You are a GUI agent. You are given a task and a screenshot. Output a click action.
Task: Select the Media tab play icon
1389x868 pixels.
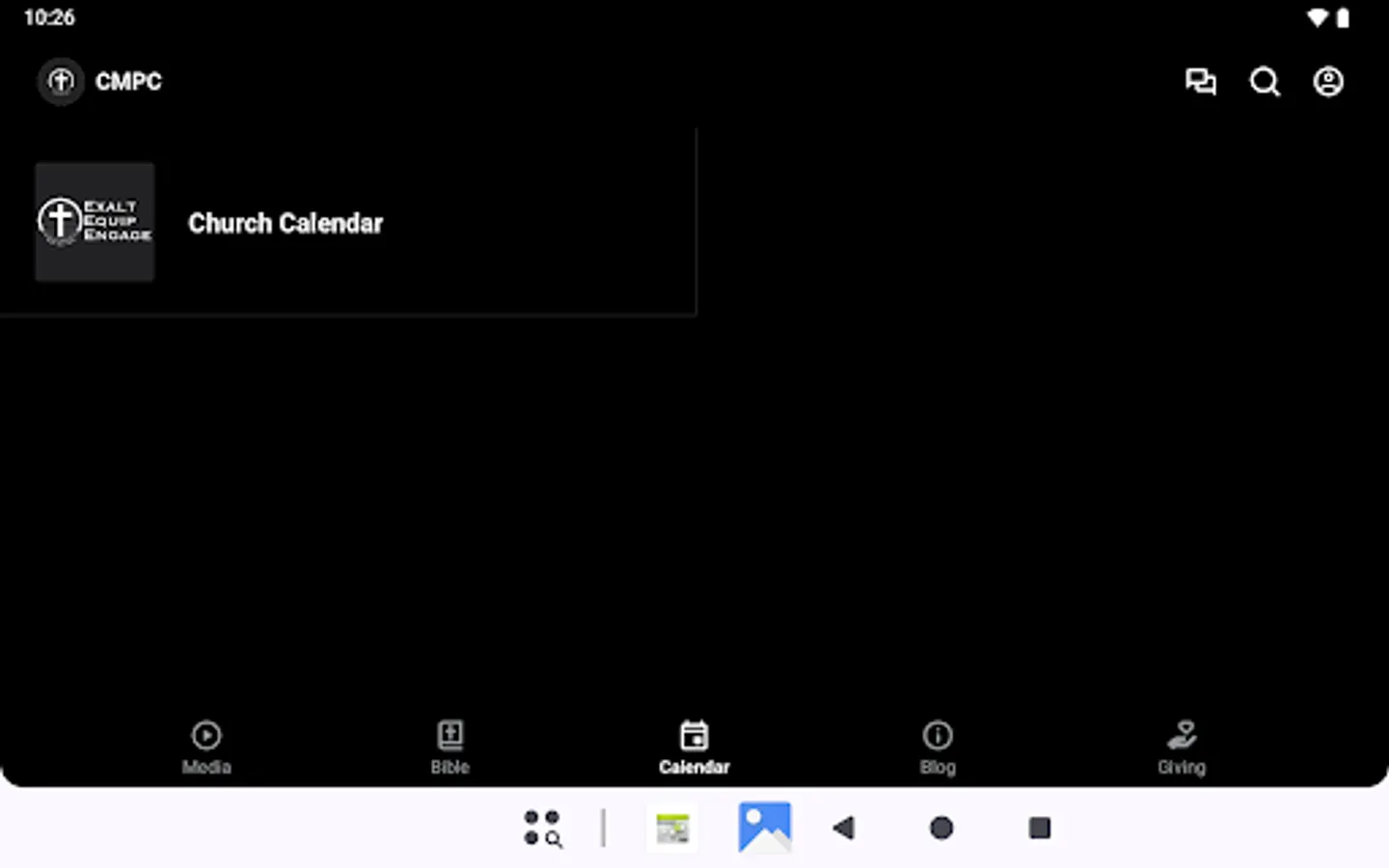(x=206, y=735)
